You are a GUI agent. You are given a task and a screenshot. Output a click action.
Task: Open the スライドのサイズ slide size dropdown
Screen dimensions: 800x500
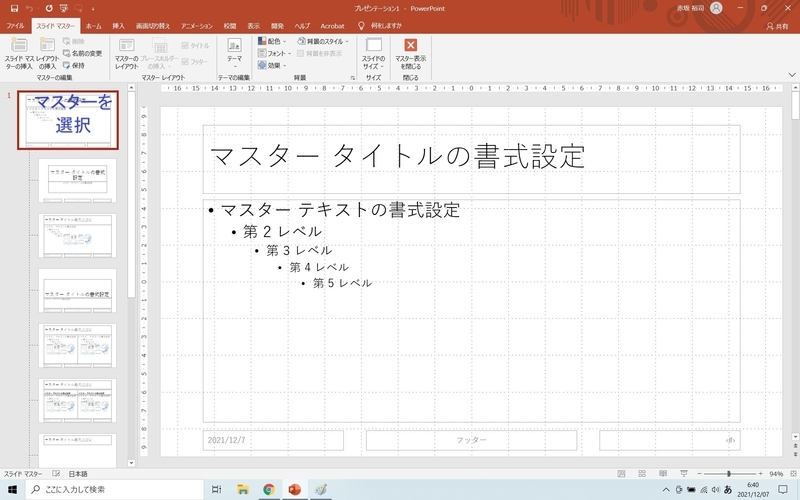(373, 54)
